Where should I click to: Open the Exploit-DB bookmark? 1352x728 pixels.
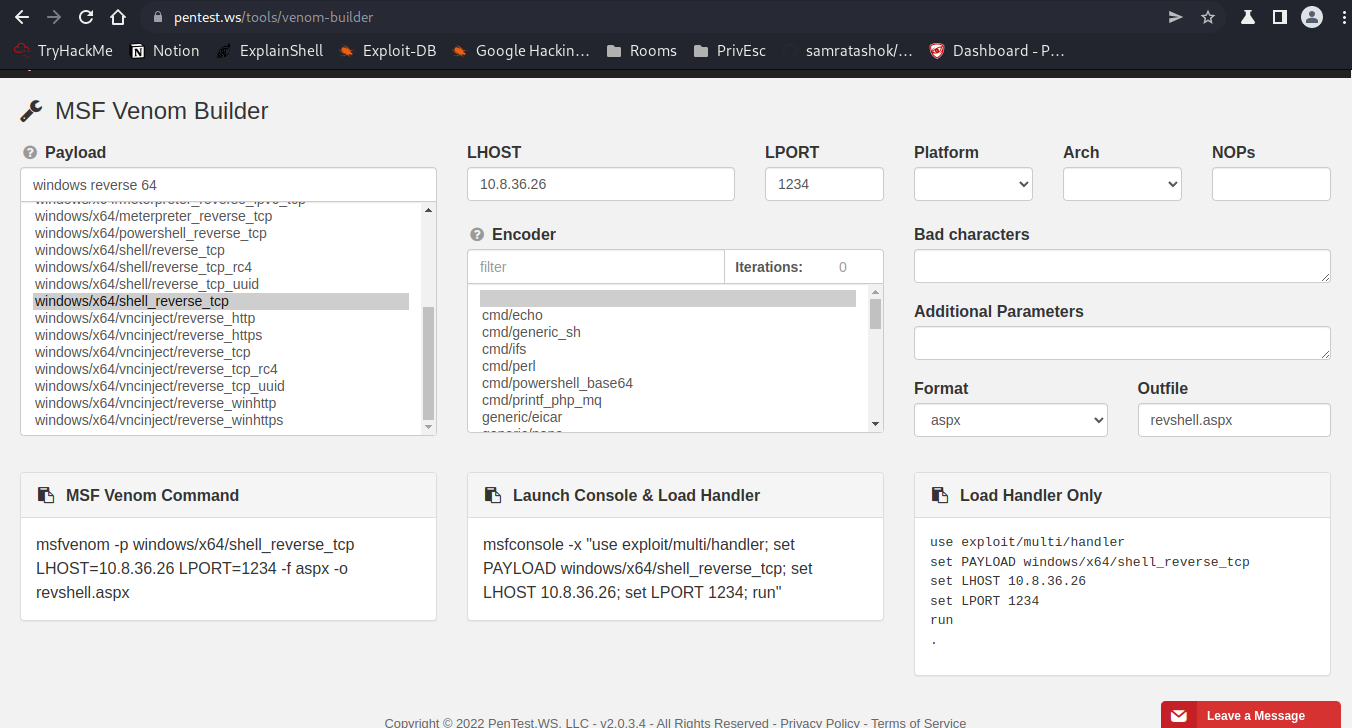pyautogui.click(x=388, y=50)
